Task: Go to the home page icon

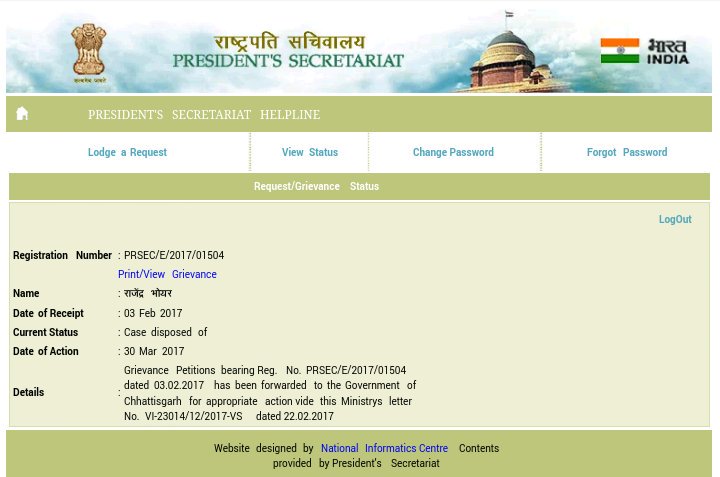Action: pos(22,113)
